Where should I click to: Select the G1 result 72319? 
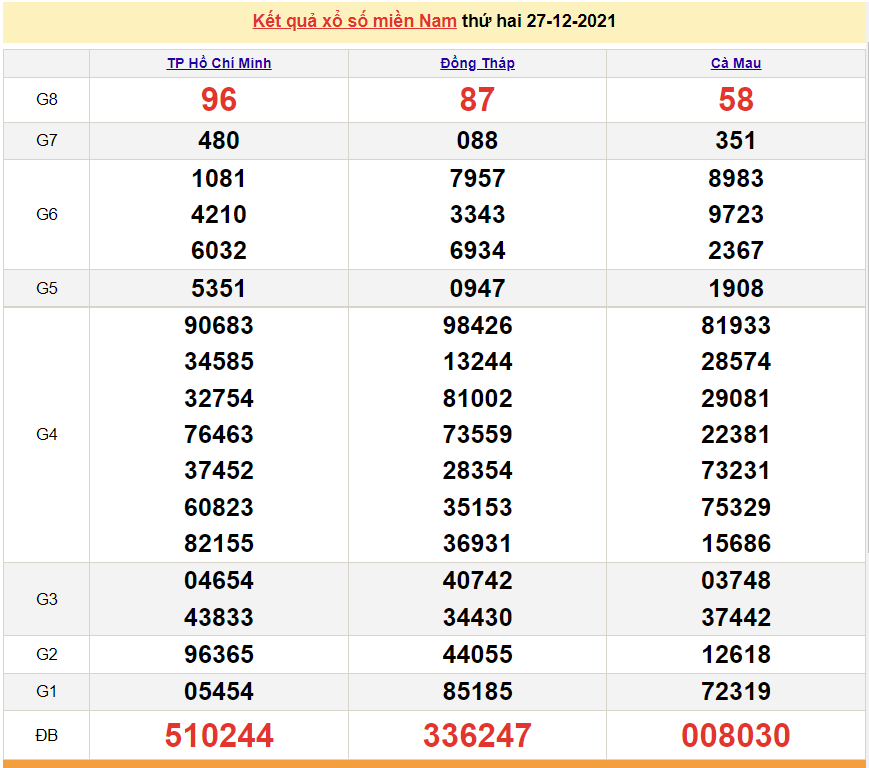point(736,691)
